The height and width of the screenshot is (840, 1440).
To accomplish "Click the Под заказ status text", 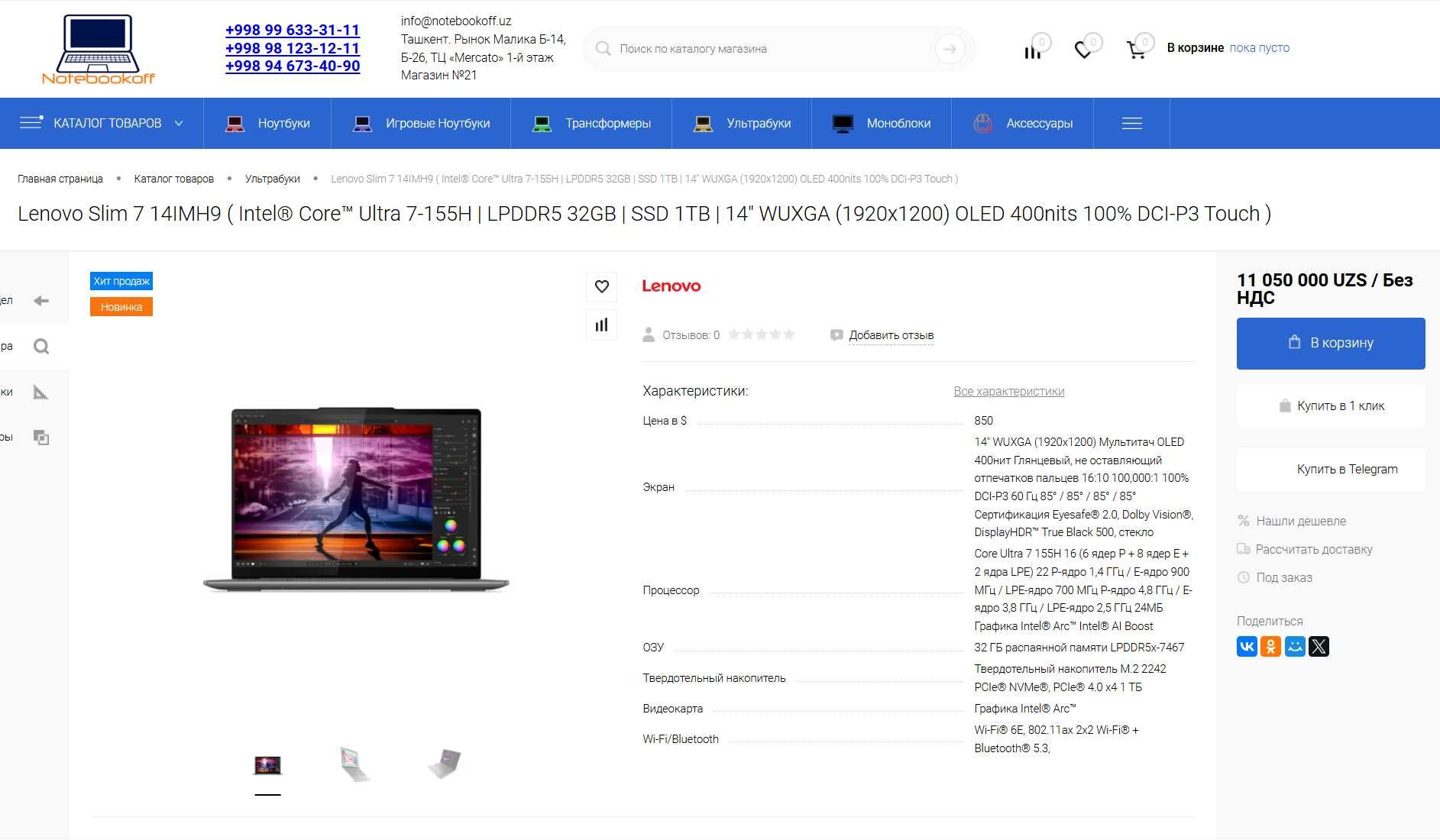I will [x=1284, y=577].
